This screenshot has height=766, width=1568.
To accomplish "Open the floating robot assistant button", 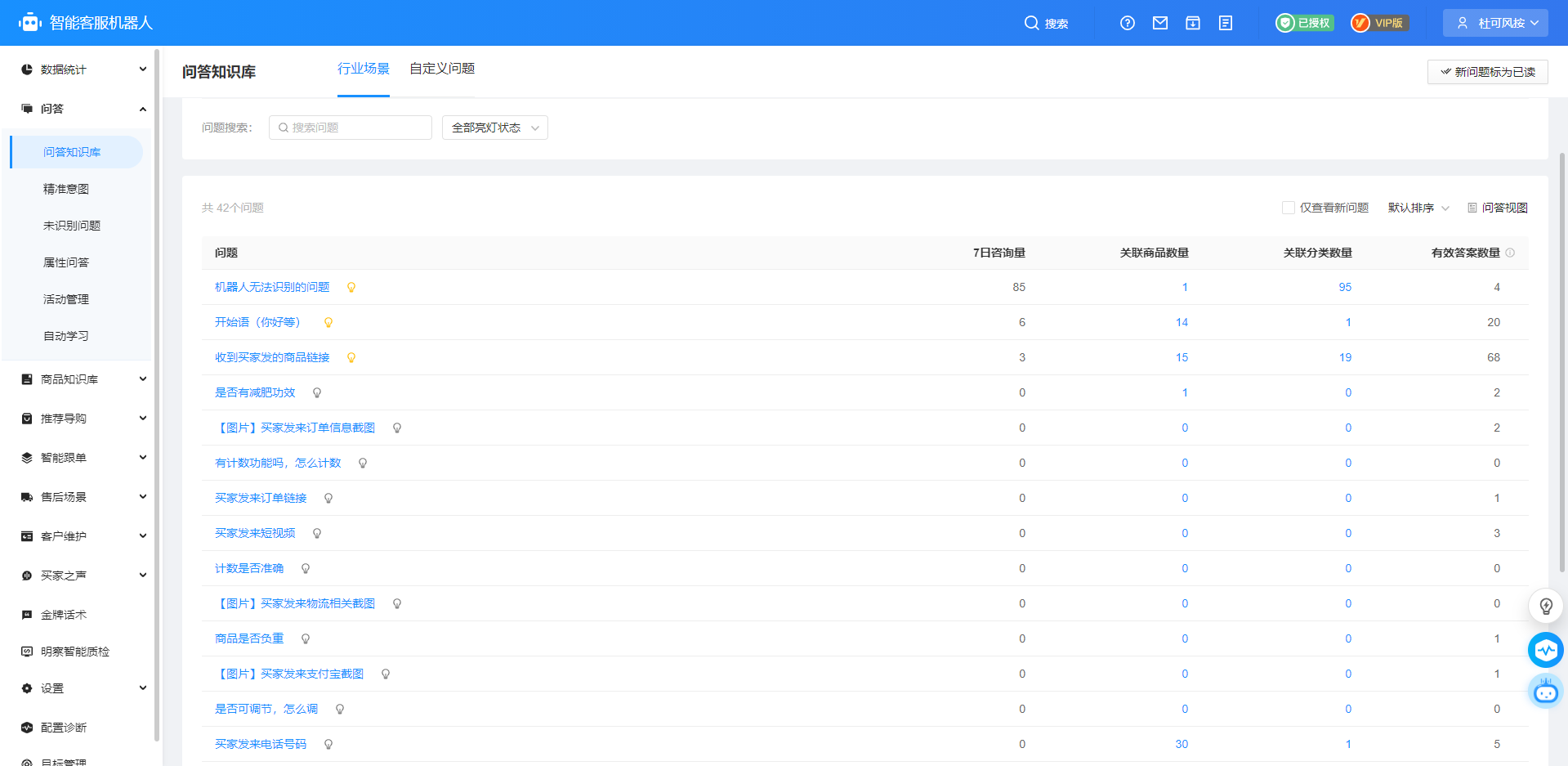I will click(x=1546, y=692).
